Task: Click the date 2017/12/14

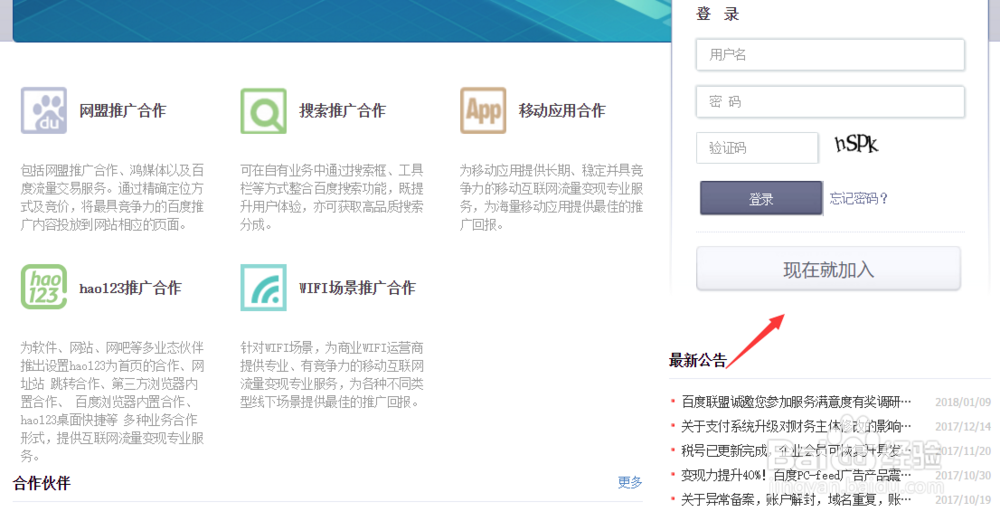Action: (963, 427)
